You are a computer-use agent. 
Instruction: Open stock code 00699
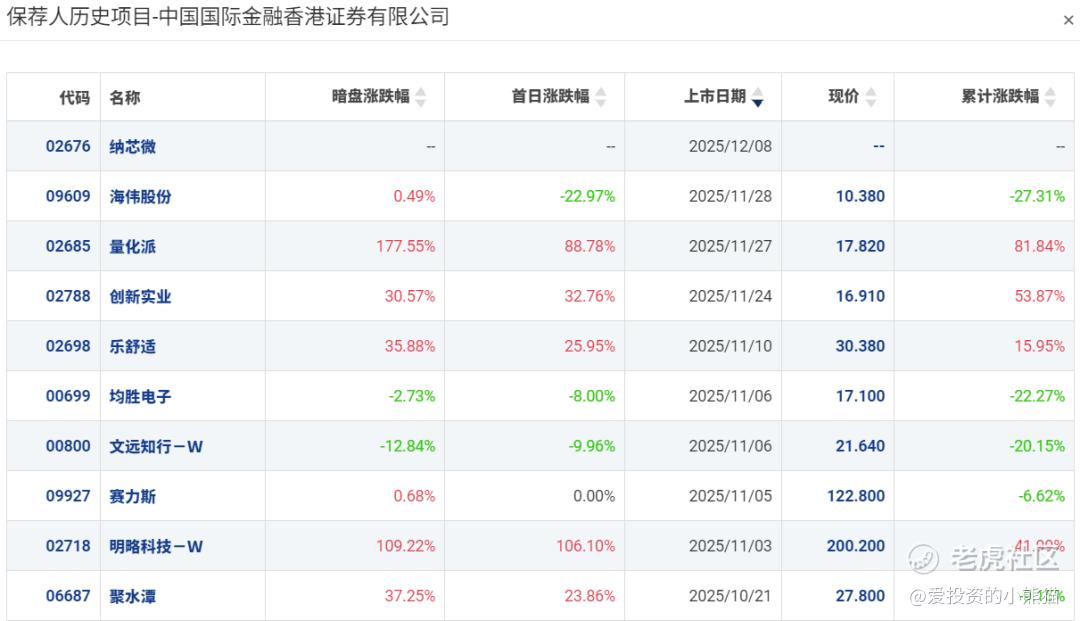(68, 396)
